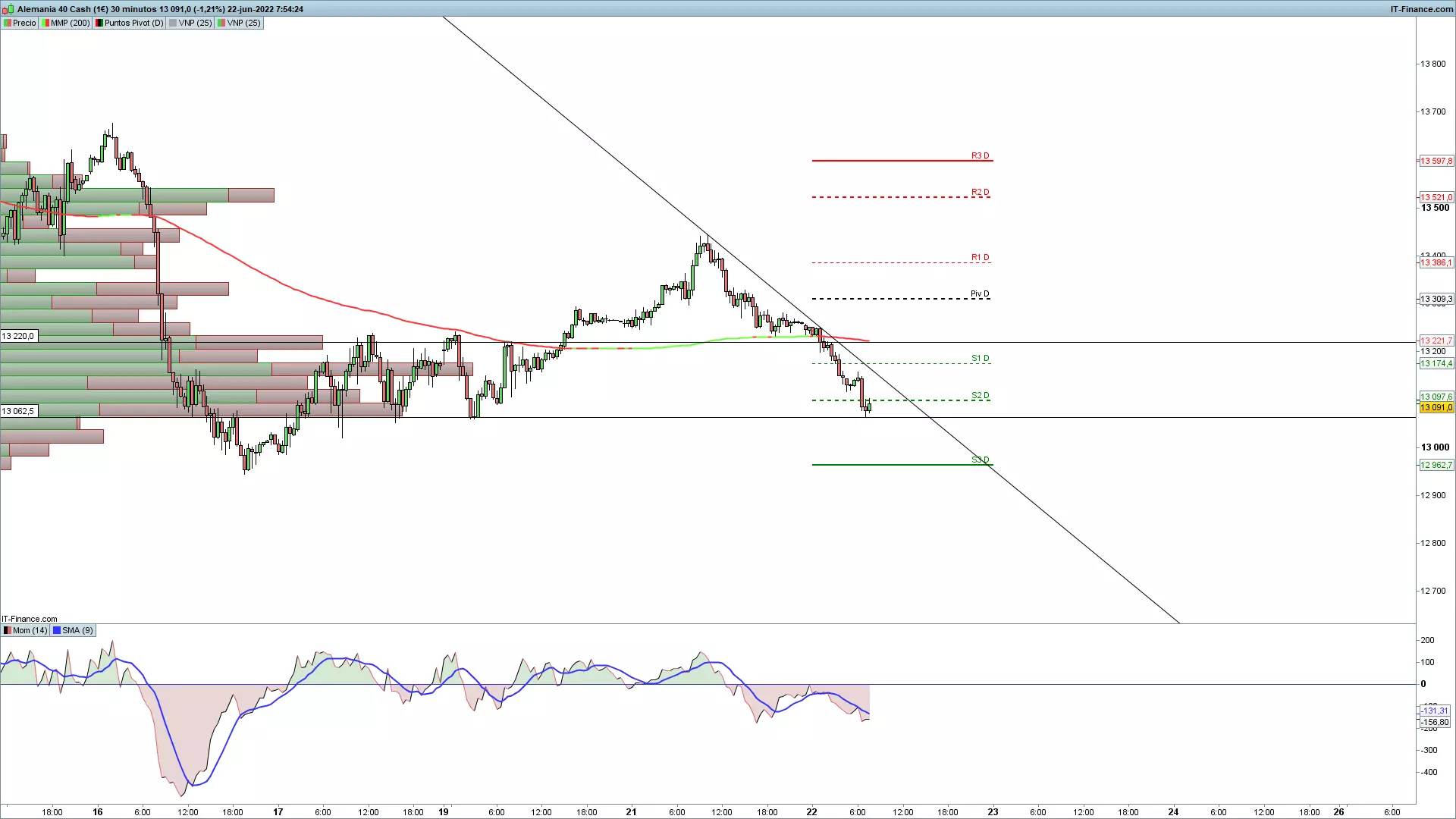
Task: Click the 13 097,6 price tag
Action: coord(1436,397)
